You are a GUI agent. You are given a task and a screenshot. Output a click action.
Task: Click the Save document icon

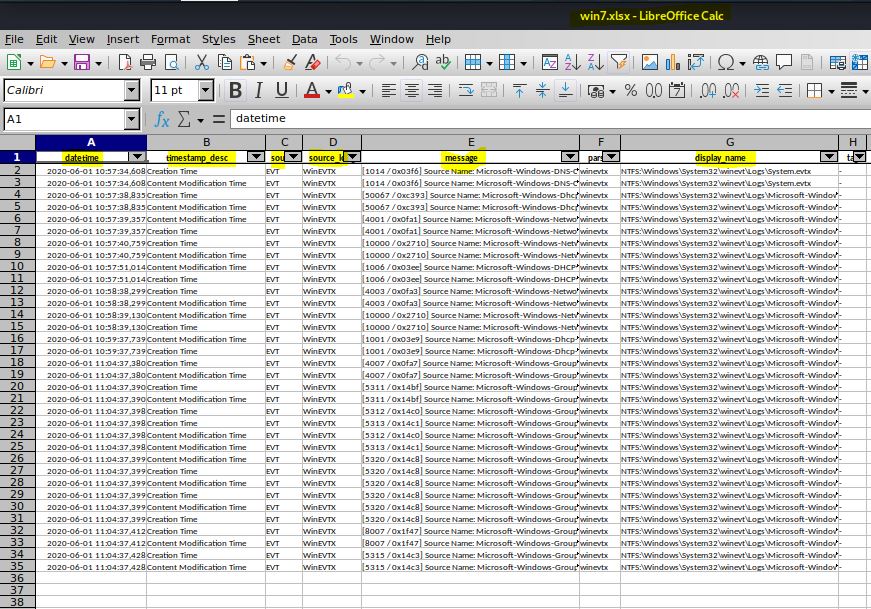(x=80, y=62)
